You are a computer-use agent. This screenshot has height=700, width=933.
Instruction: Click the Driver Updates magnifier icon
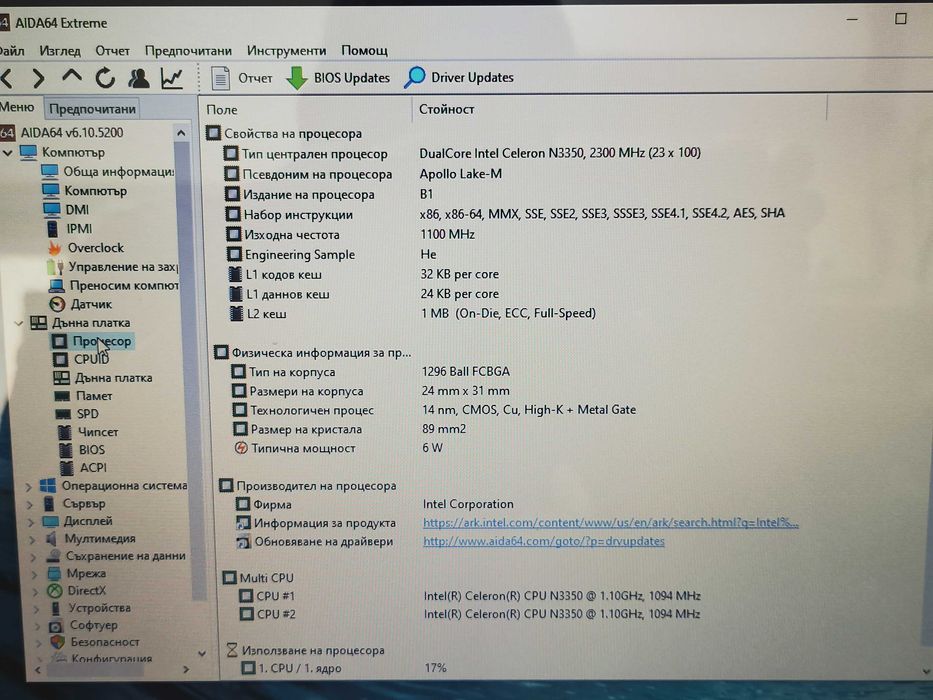click(415, 77)
